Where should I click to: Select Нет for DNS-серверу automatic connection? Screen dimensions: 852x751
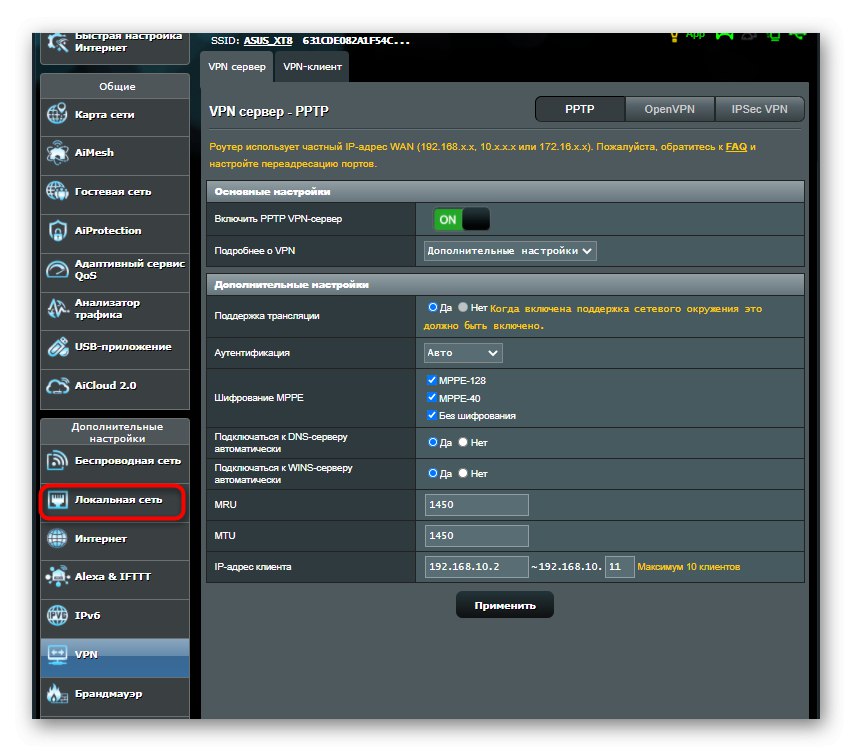click(x=463, y=442)
